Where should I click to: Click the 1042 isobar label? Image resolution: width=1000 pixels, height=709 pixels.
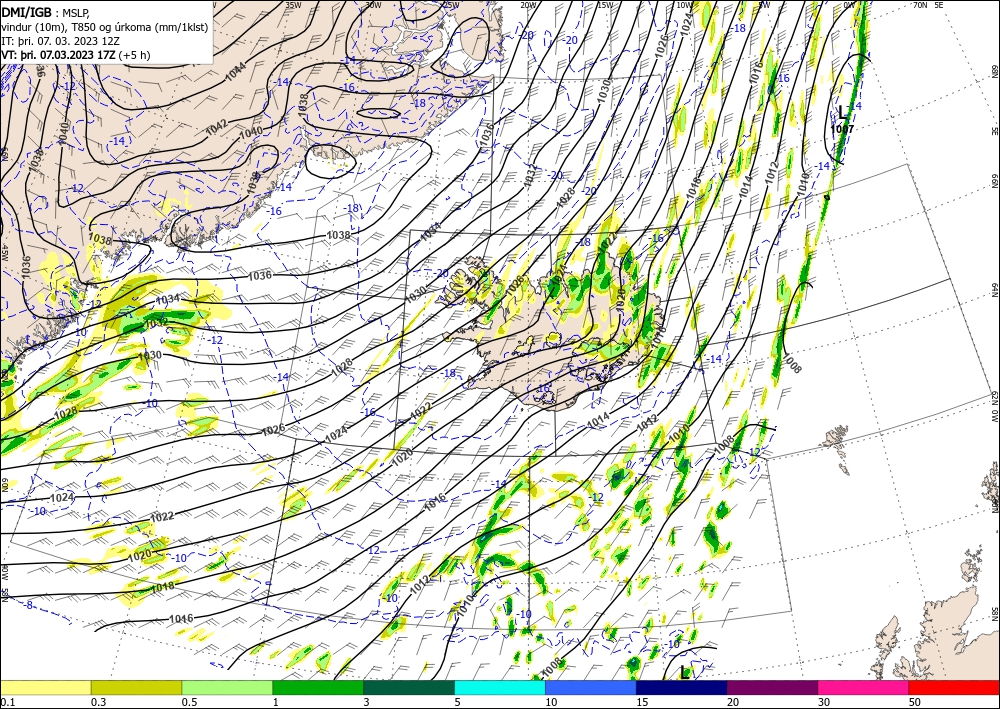point(216,128)
